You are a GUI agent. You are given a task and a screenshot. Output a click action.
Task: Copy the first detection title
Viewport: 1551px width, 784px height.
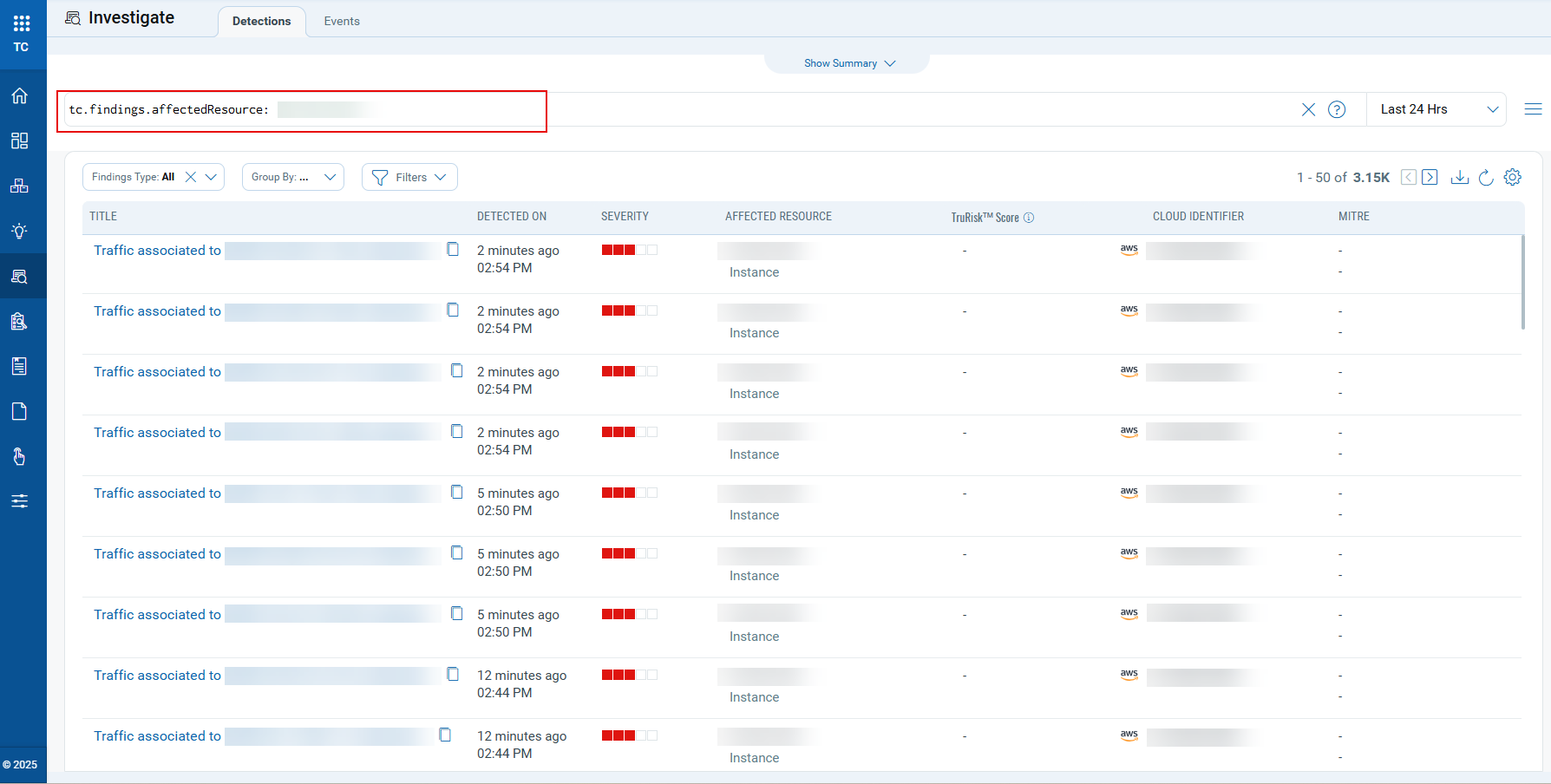(x=453, y=249)
